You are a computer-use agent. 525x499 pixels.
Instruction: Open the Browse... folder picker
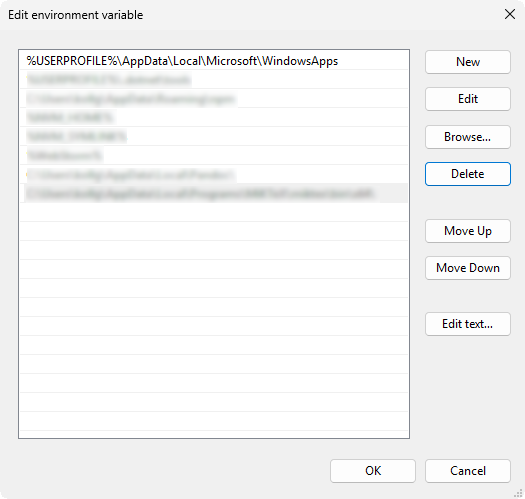468,137
